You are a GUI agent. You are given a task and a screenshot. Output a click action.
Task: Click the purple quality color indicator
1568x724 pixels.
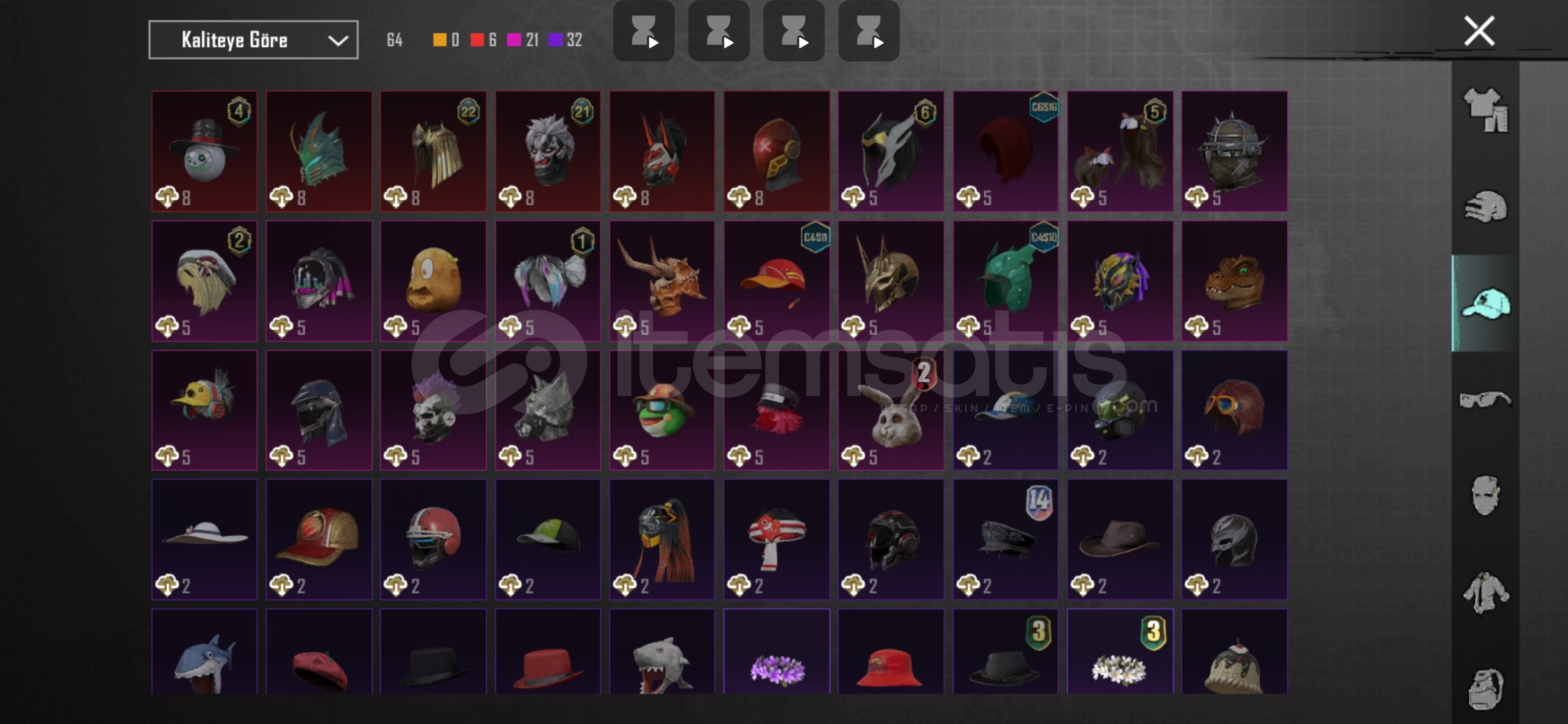coord(556,40)
